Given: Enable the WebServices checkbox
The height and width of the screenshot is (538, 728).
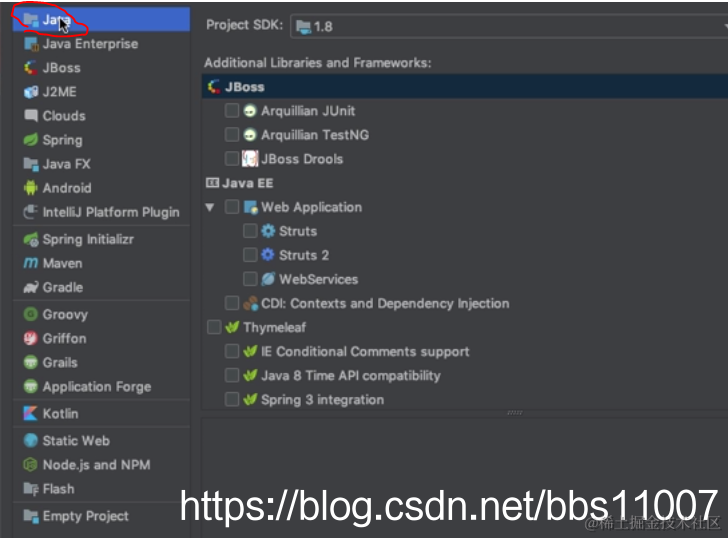Looking at the screenshot, I should click(x=250, y=279).
